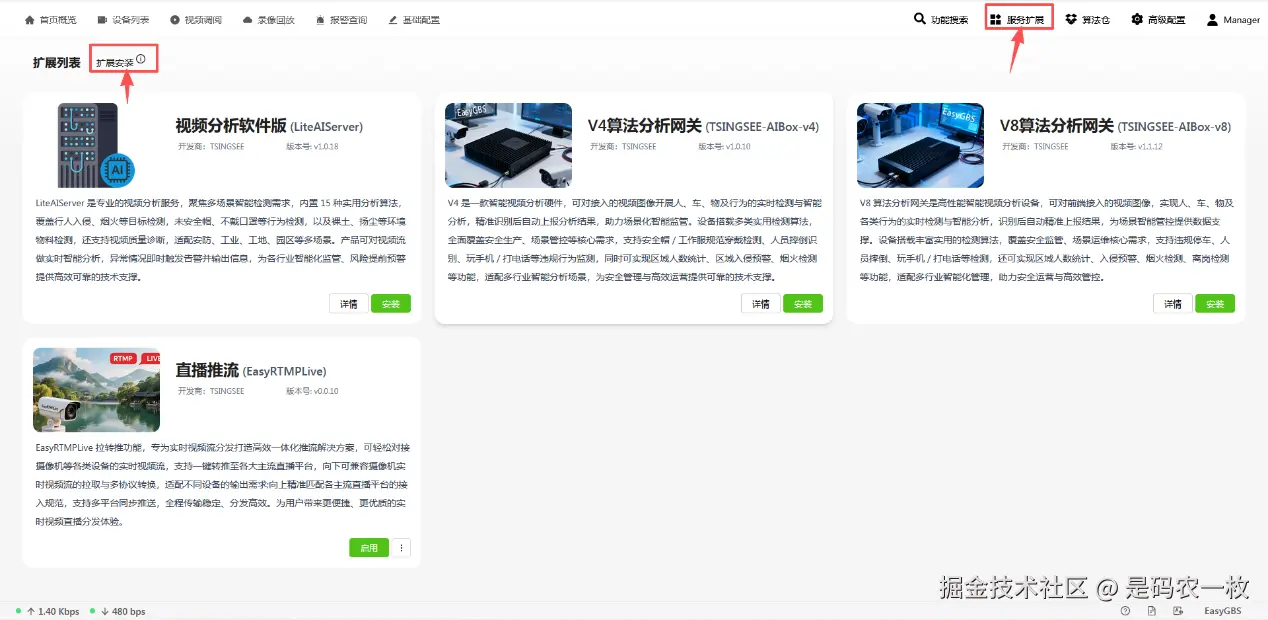Click the info icon next to 扩展安装
Viewport: 1268px width, 620px height.
141,60
